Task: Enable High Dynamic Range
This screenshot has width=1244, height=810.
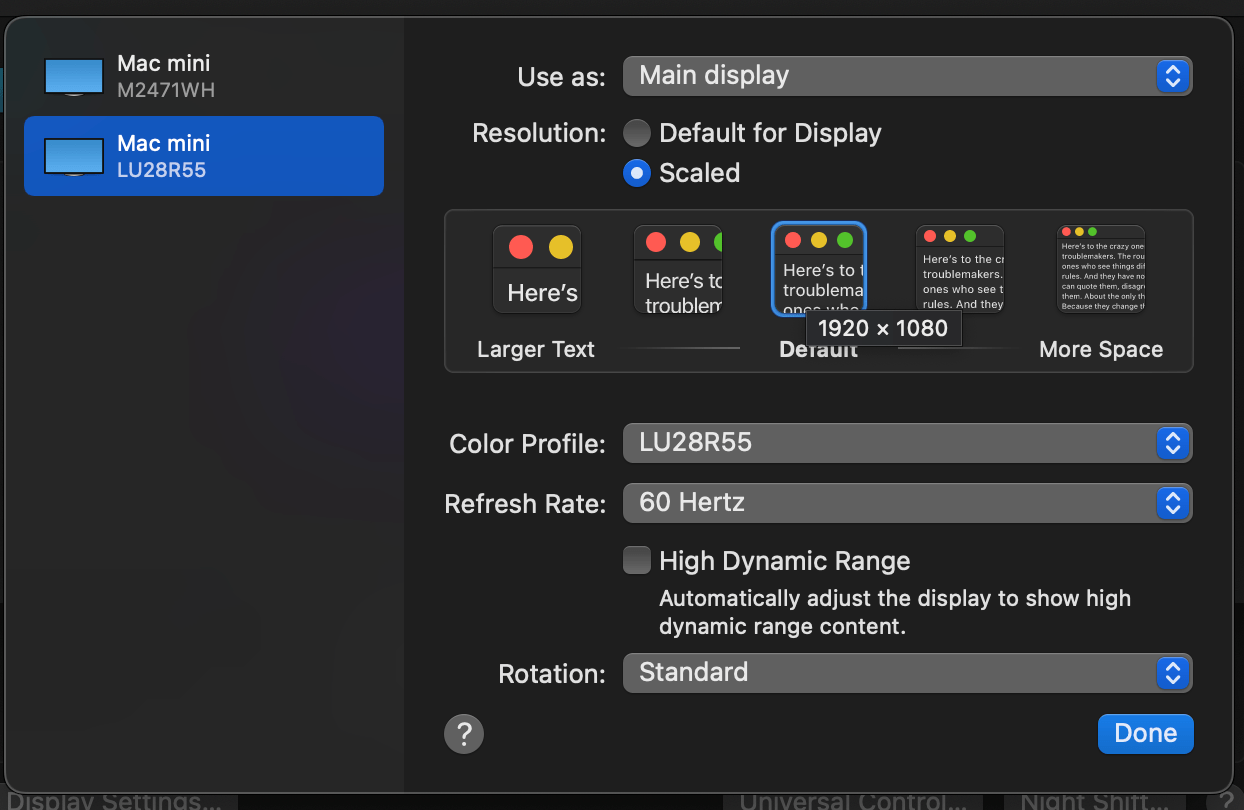Action: tap(637, 560)
